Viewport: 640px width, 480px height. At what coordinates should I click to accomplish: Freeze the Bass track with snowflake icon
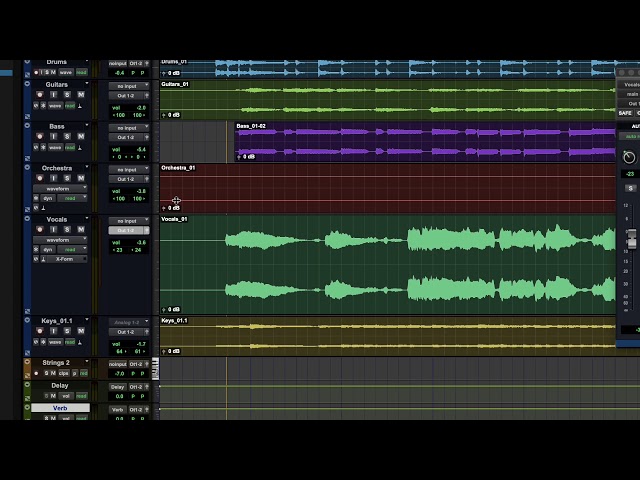(43, 147)
